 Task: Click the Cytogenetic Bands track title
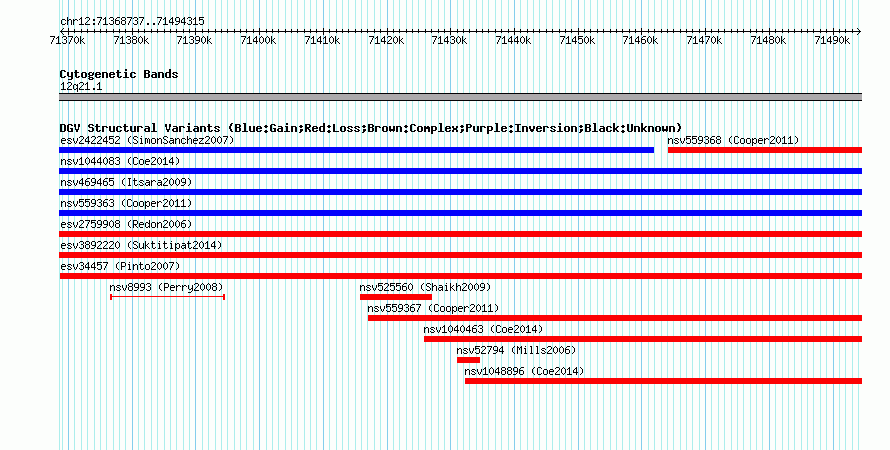coord(119,74)
